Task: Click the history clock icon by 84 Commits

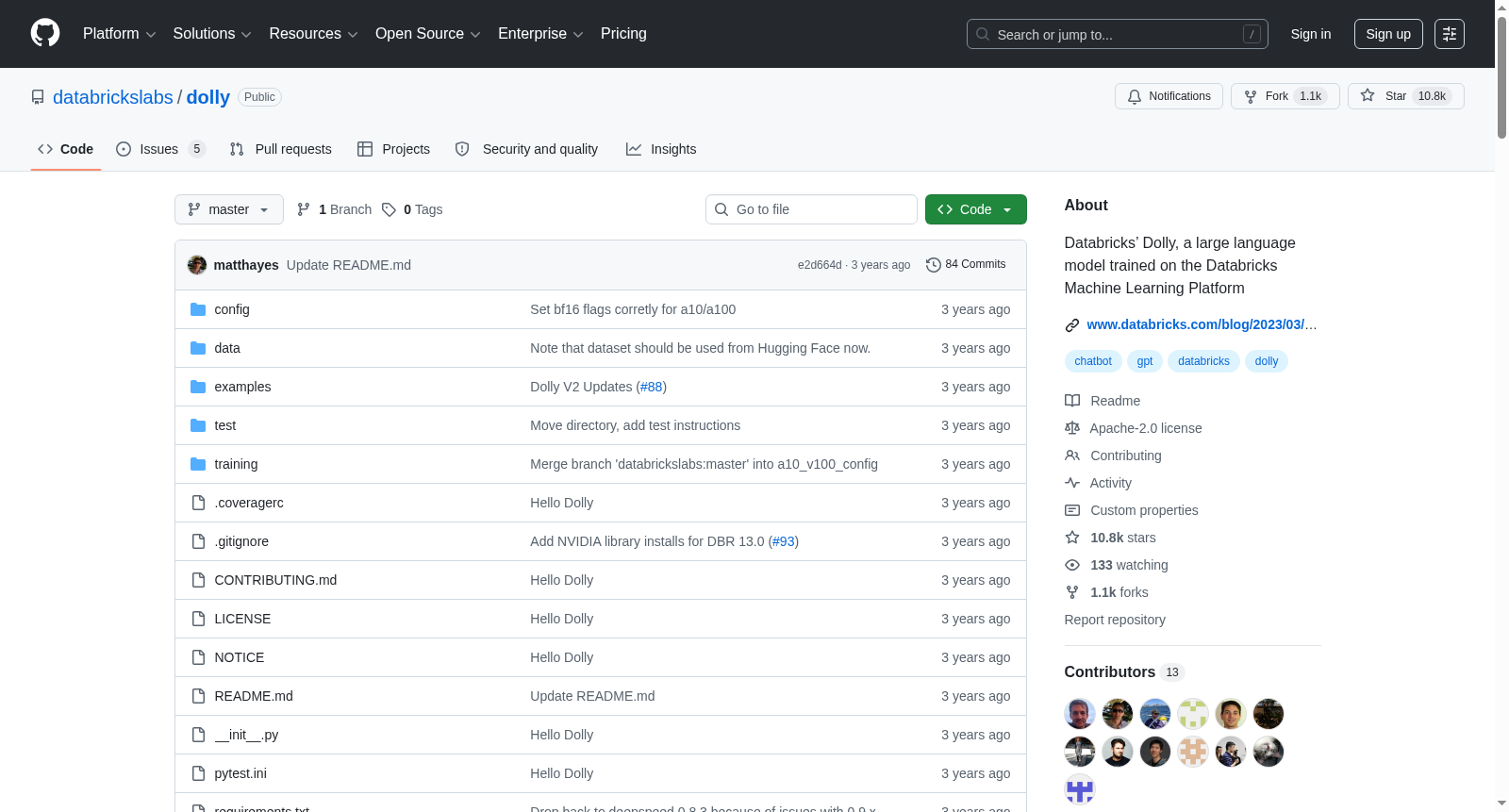Action: click(934, 265)
